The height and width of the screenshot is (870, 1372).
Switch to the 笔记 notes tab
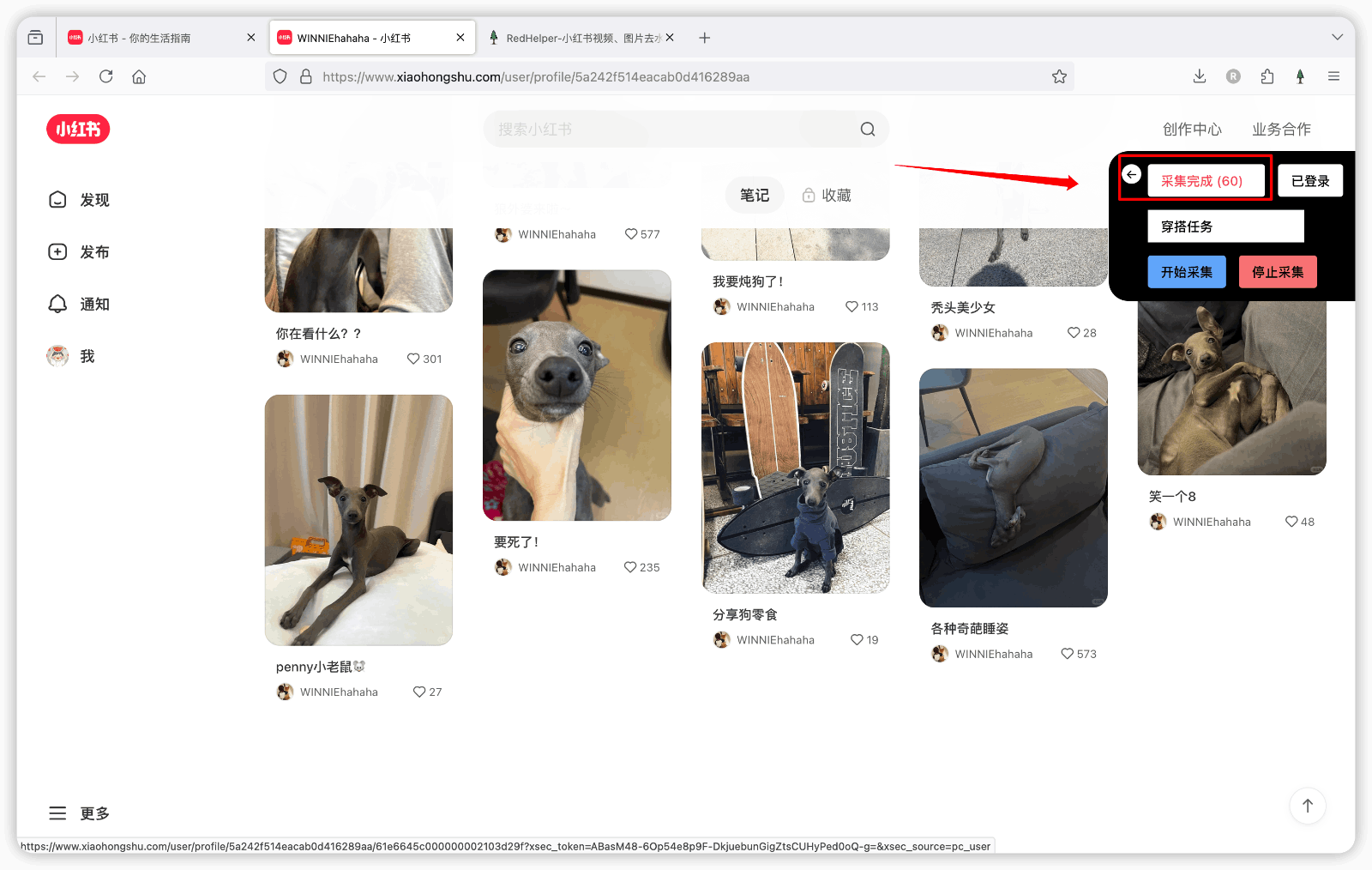755,196
